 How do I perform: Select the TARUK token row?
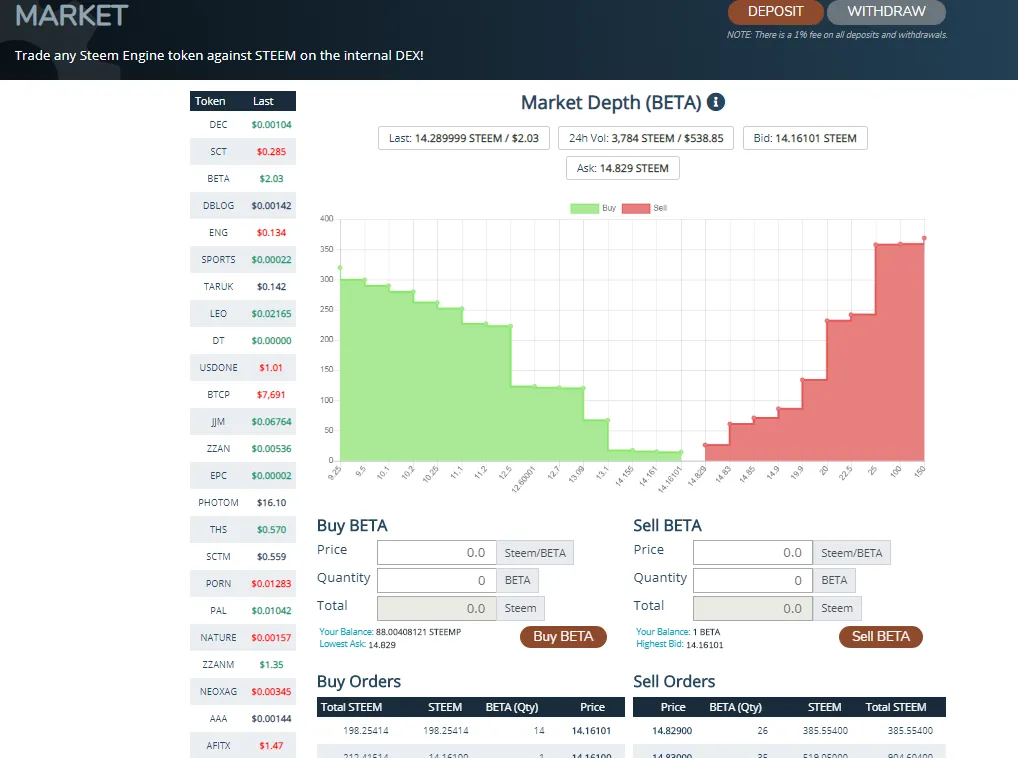243,286
